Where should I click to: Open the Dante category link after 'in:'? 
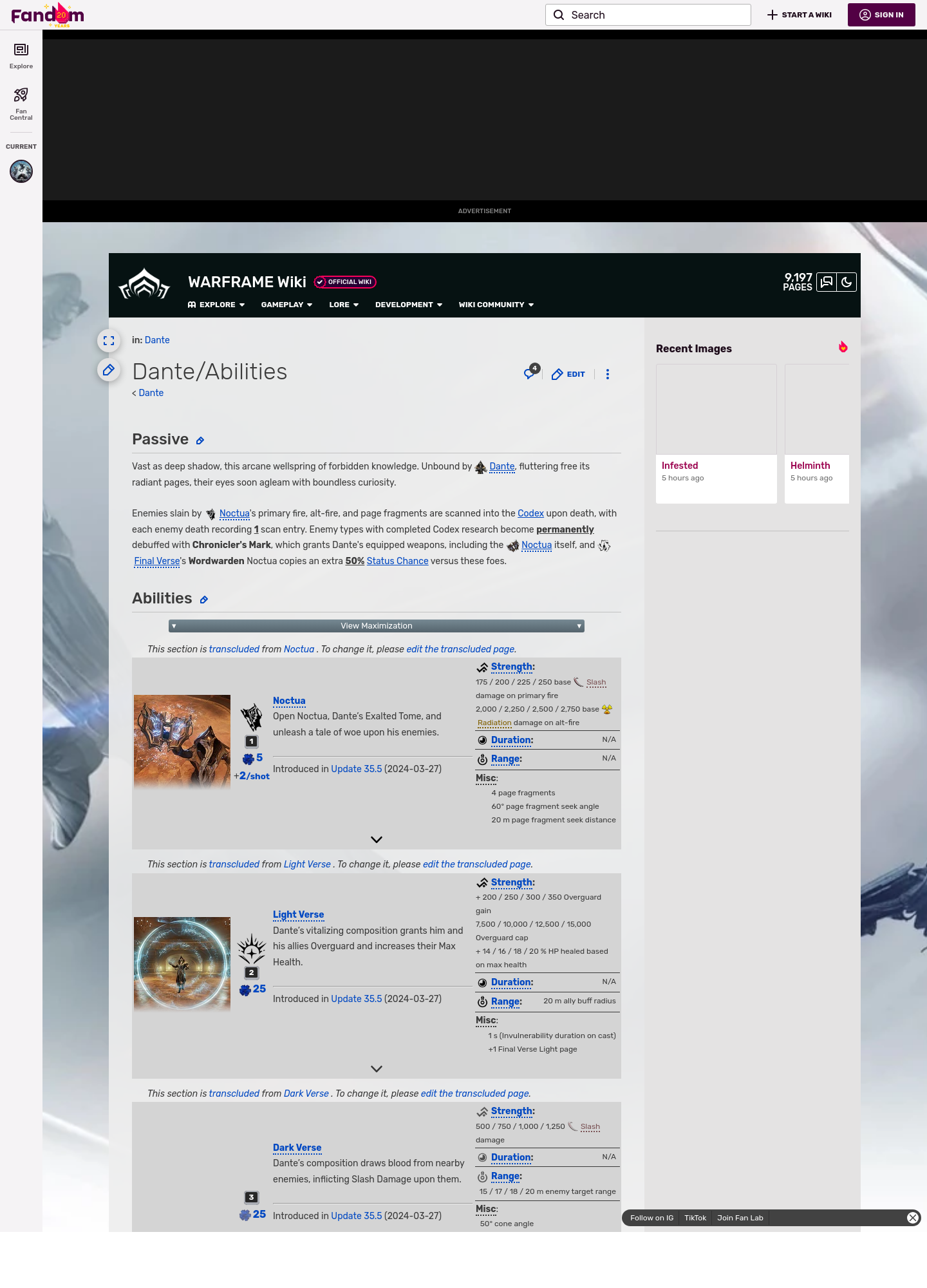157,340
